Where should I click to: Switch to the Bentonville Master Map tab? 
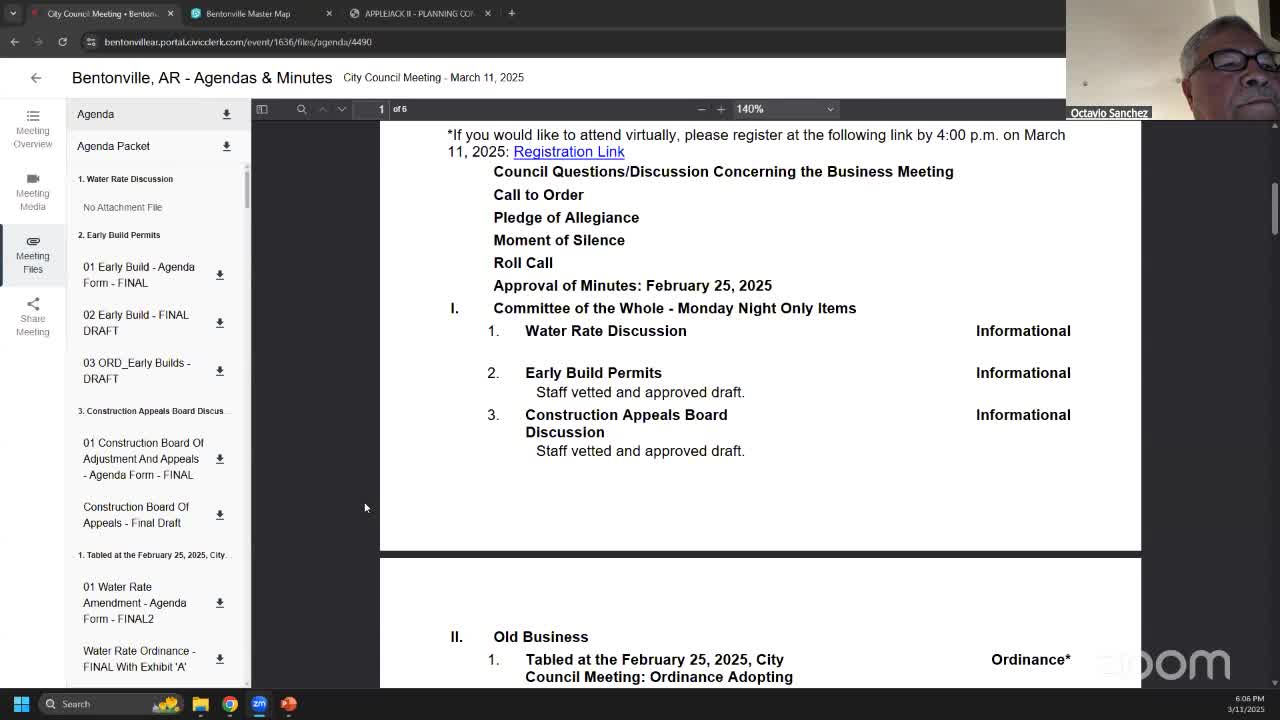pyautogui.click(x=248, y=14)
